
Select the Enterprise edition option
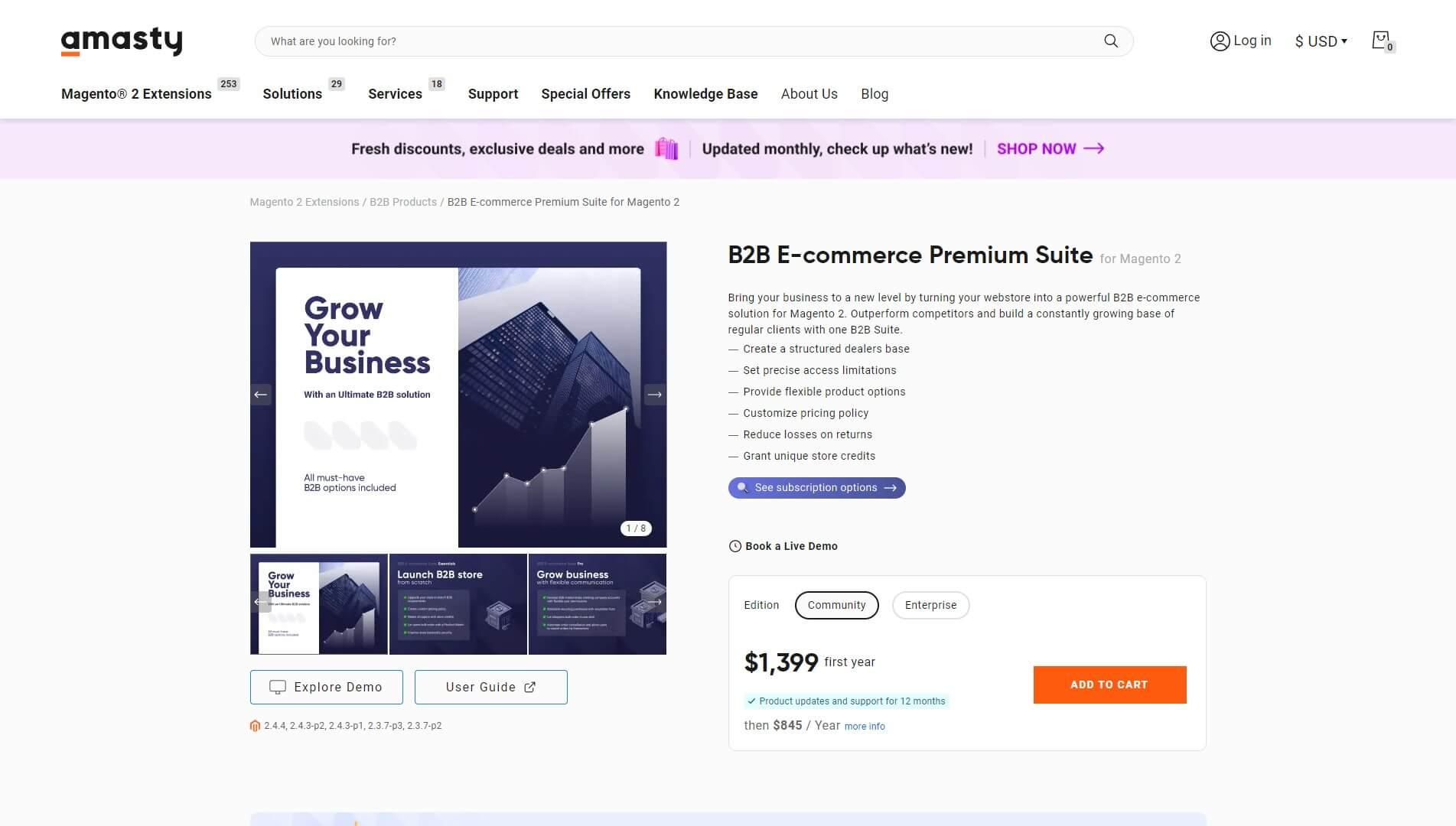pos(930,605)
